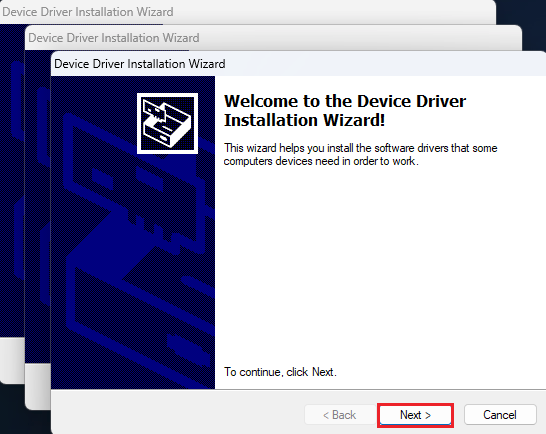Screen dimensions: 546x434
Task: Click the rearmost window's grey footer corner
Action: tap(12, 361)
